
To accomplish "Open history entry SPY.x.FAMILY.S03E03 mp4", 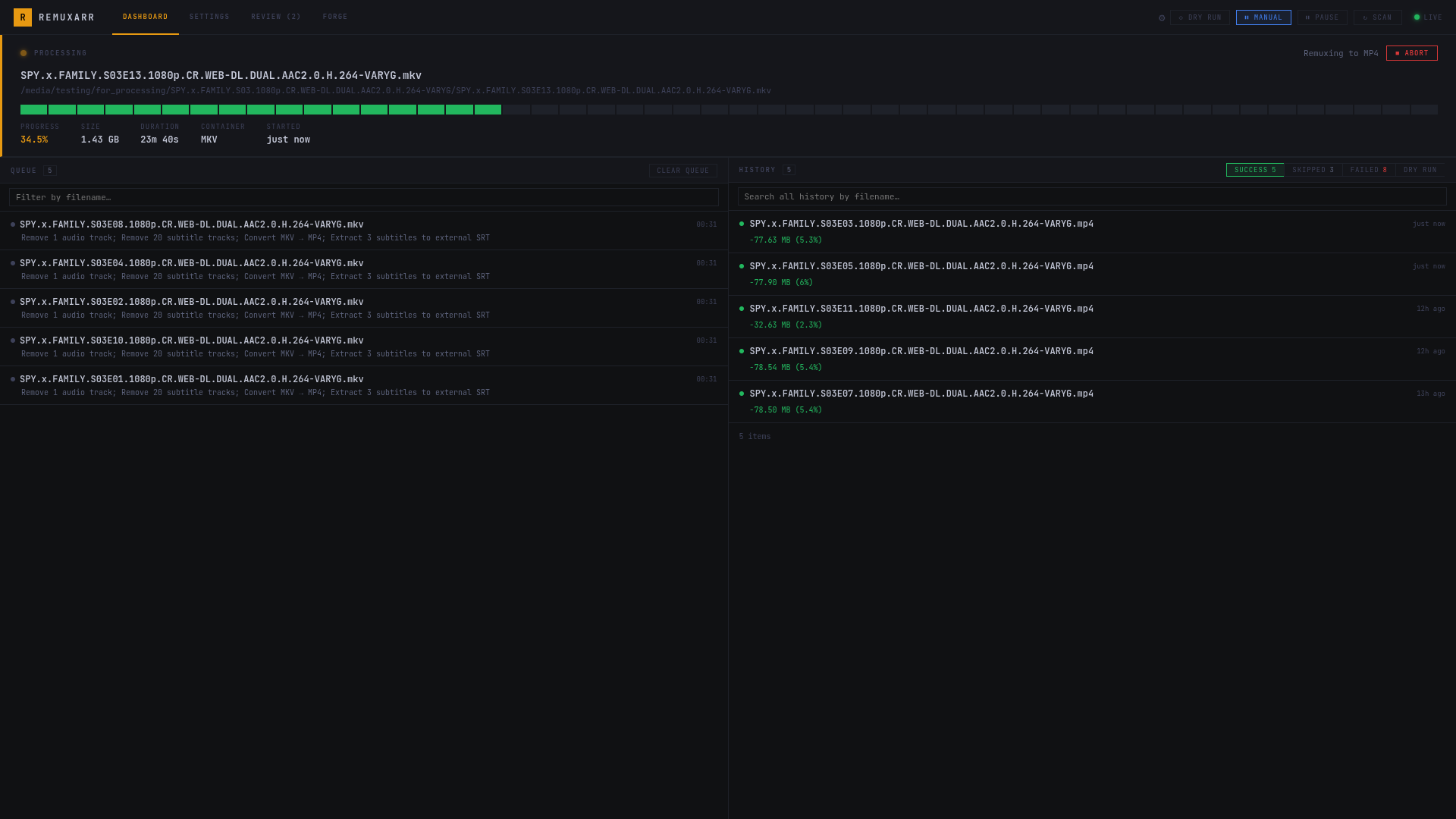I will click(1092, 232).
